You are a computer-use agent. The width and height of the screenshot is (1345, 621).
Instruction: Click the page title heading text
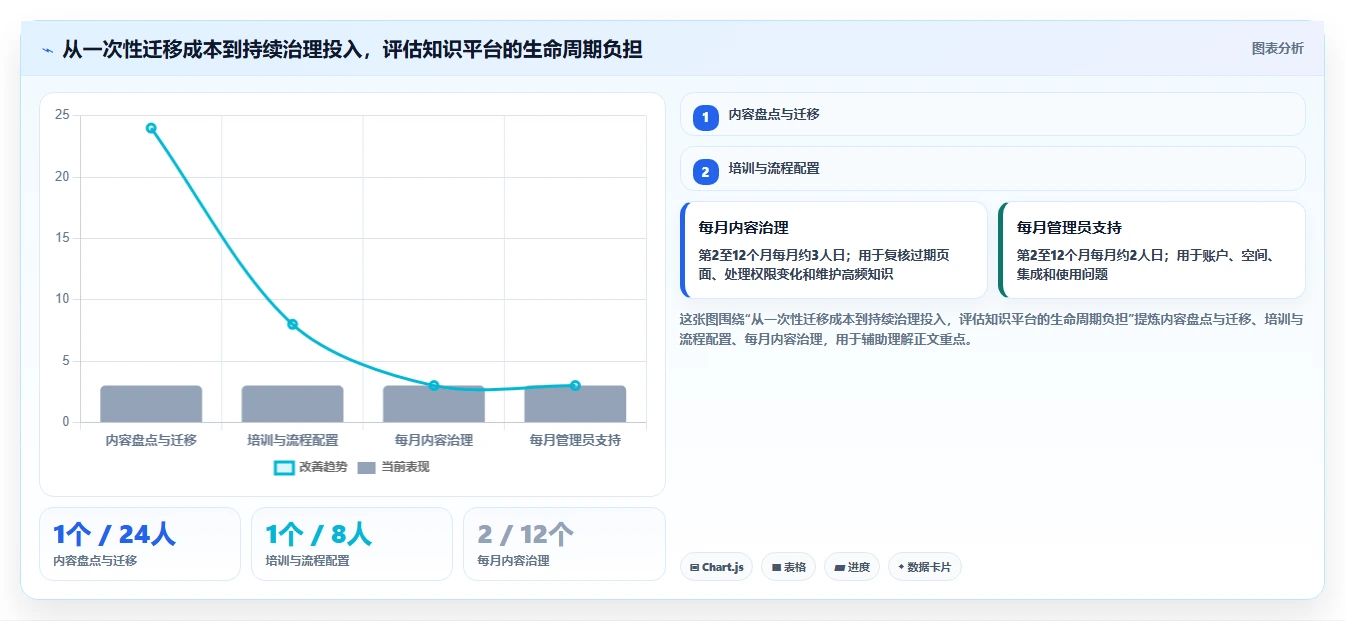click(x=352, y=49)
